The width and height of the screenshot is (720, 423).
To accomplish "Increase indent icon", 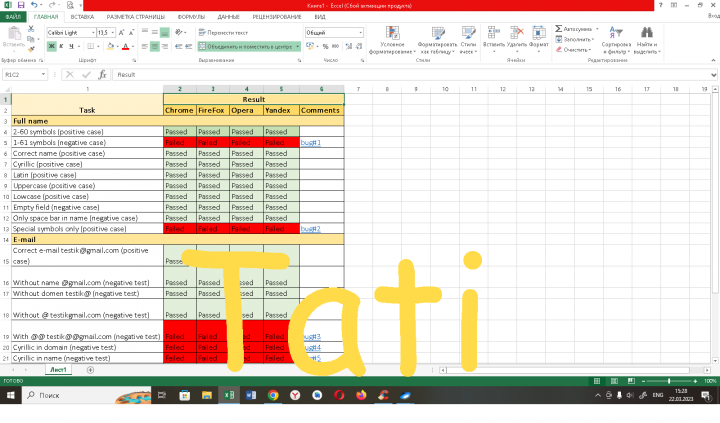I will [188, 46].
